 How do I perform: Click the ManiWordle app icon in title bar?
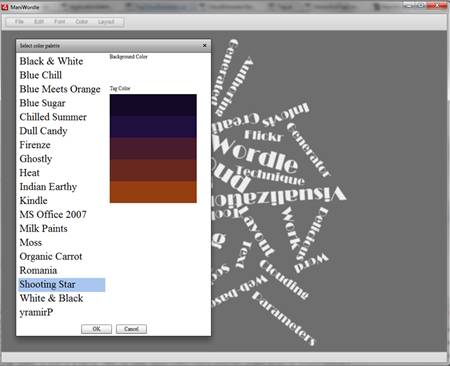(x=5, y=7)
